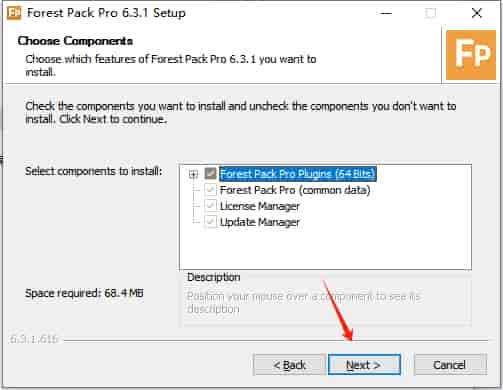Image resolution: width=503 pixels, height=390 pixels.
Task: Select the License Manager item
Action: click(260, 206)
